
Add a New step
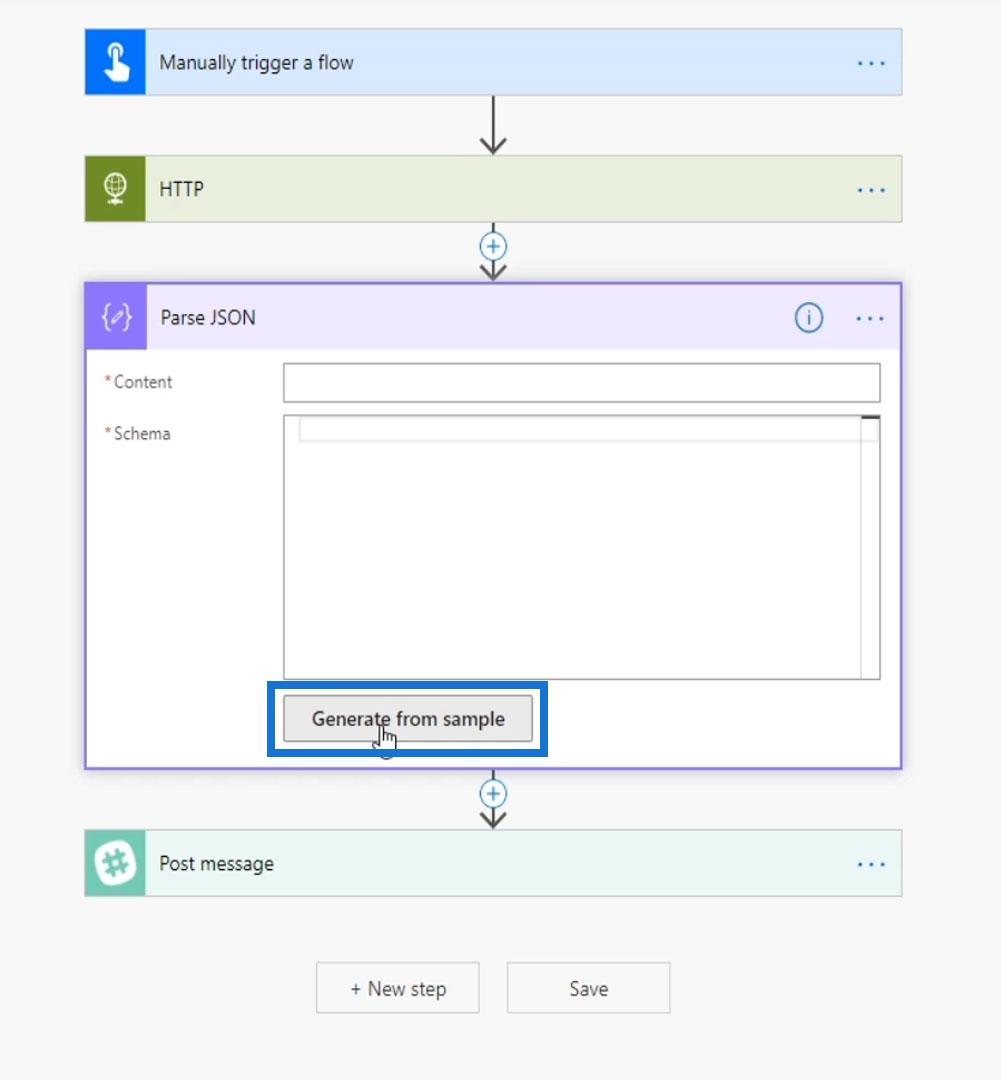pyautogui.click(x=398, y=988)
